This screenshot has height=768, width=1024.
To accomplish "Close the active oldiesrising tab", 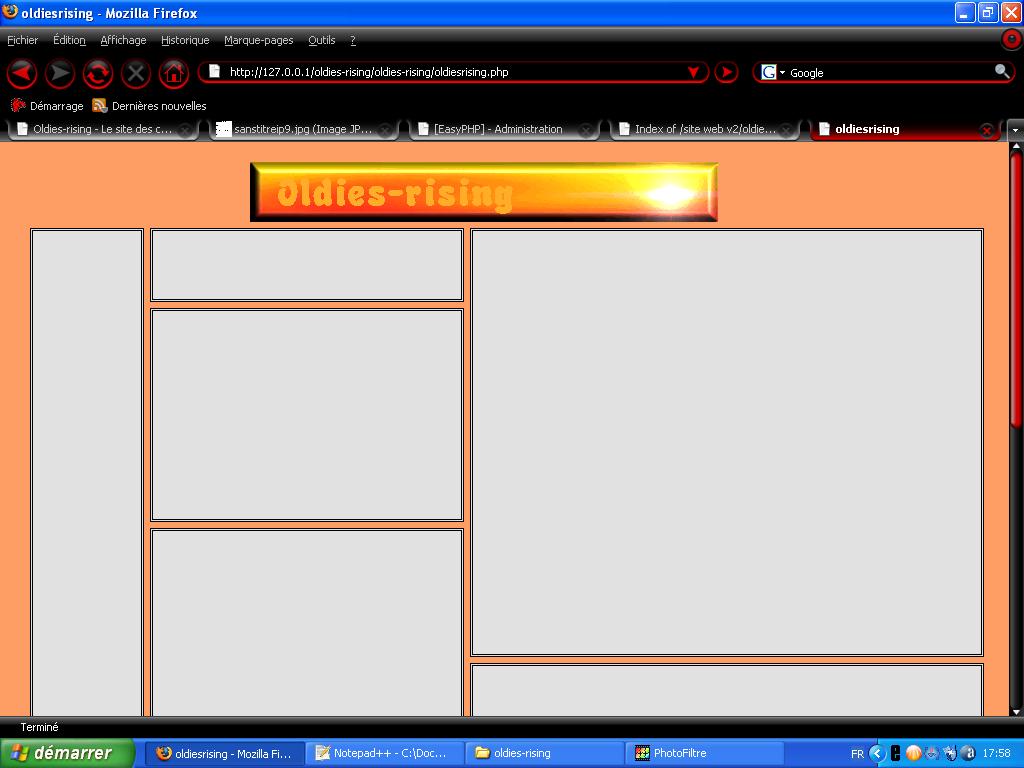I will pyautogui.click(x=987, y=131).
